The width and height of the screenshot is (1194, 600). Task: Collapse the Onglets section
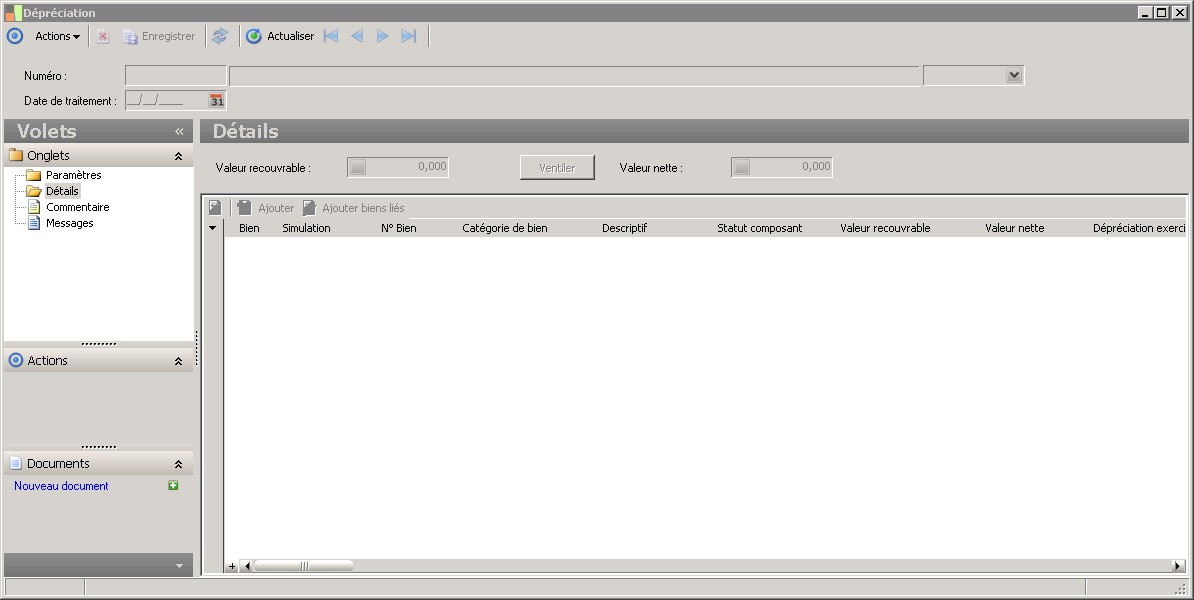pos(178,156)
